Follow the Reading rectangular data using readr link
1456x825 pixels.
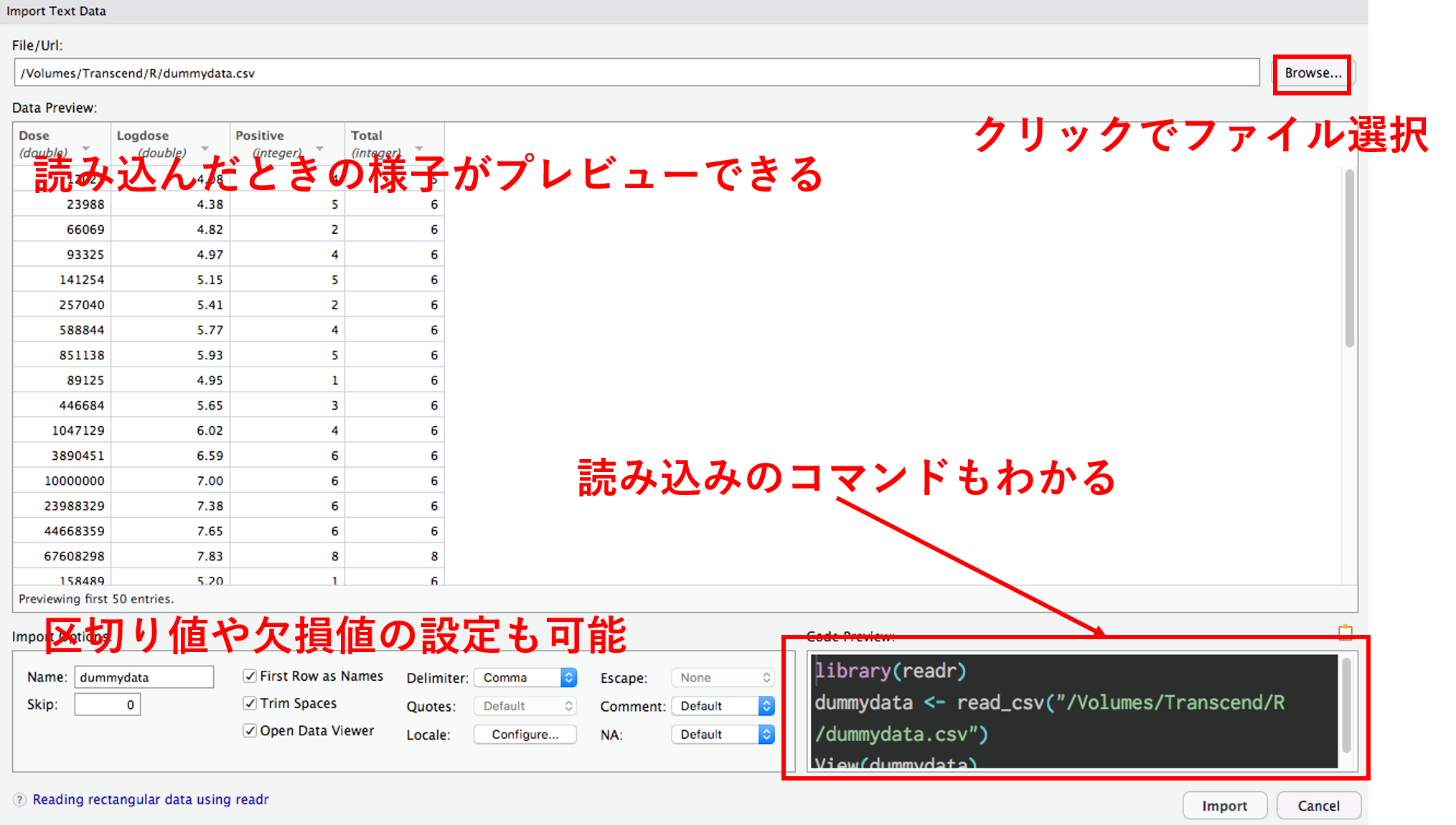[151, 798]
